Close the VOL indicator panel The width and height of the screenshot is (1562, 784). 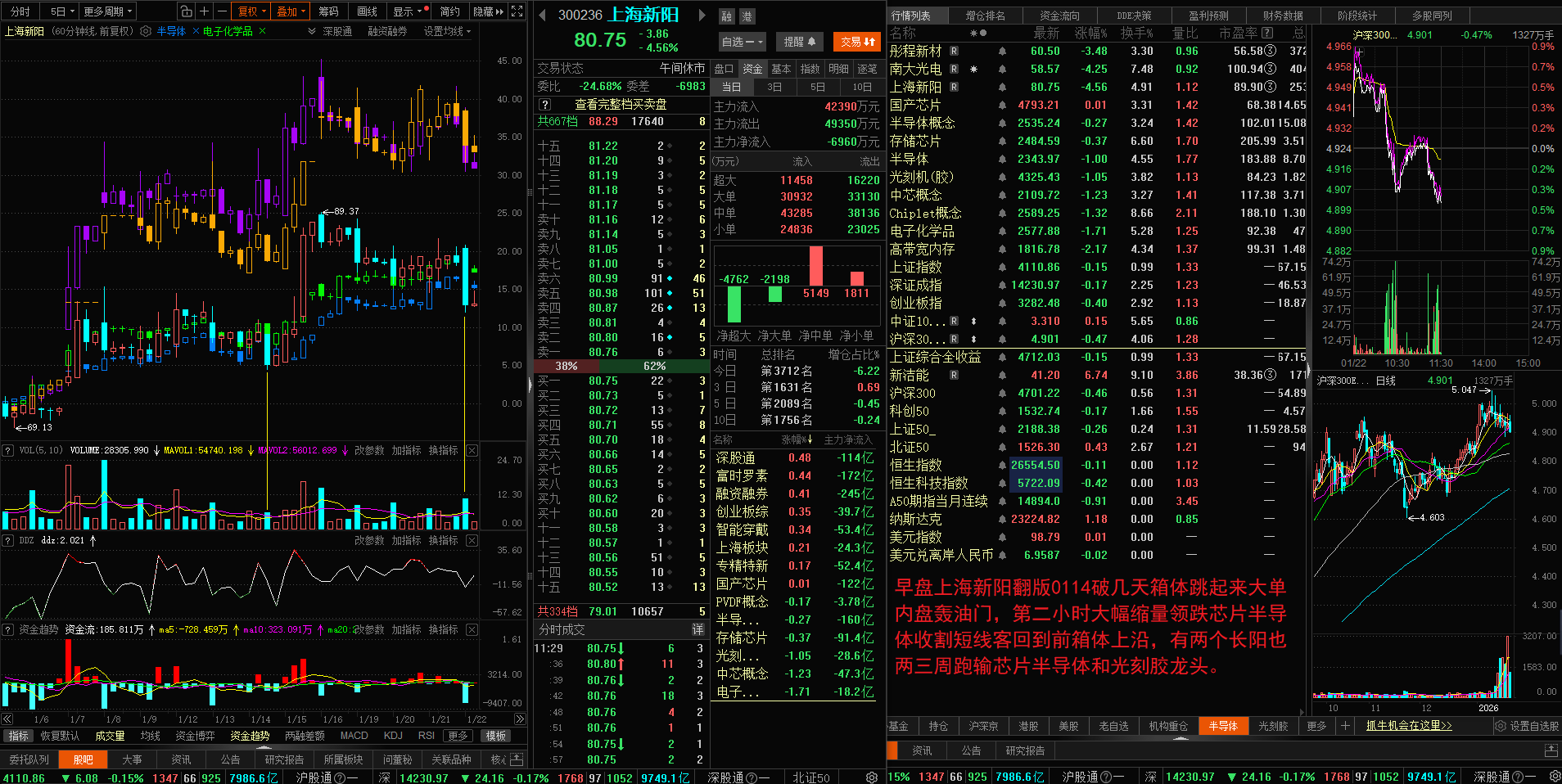pyautogui.click(x=472, y=450)
